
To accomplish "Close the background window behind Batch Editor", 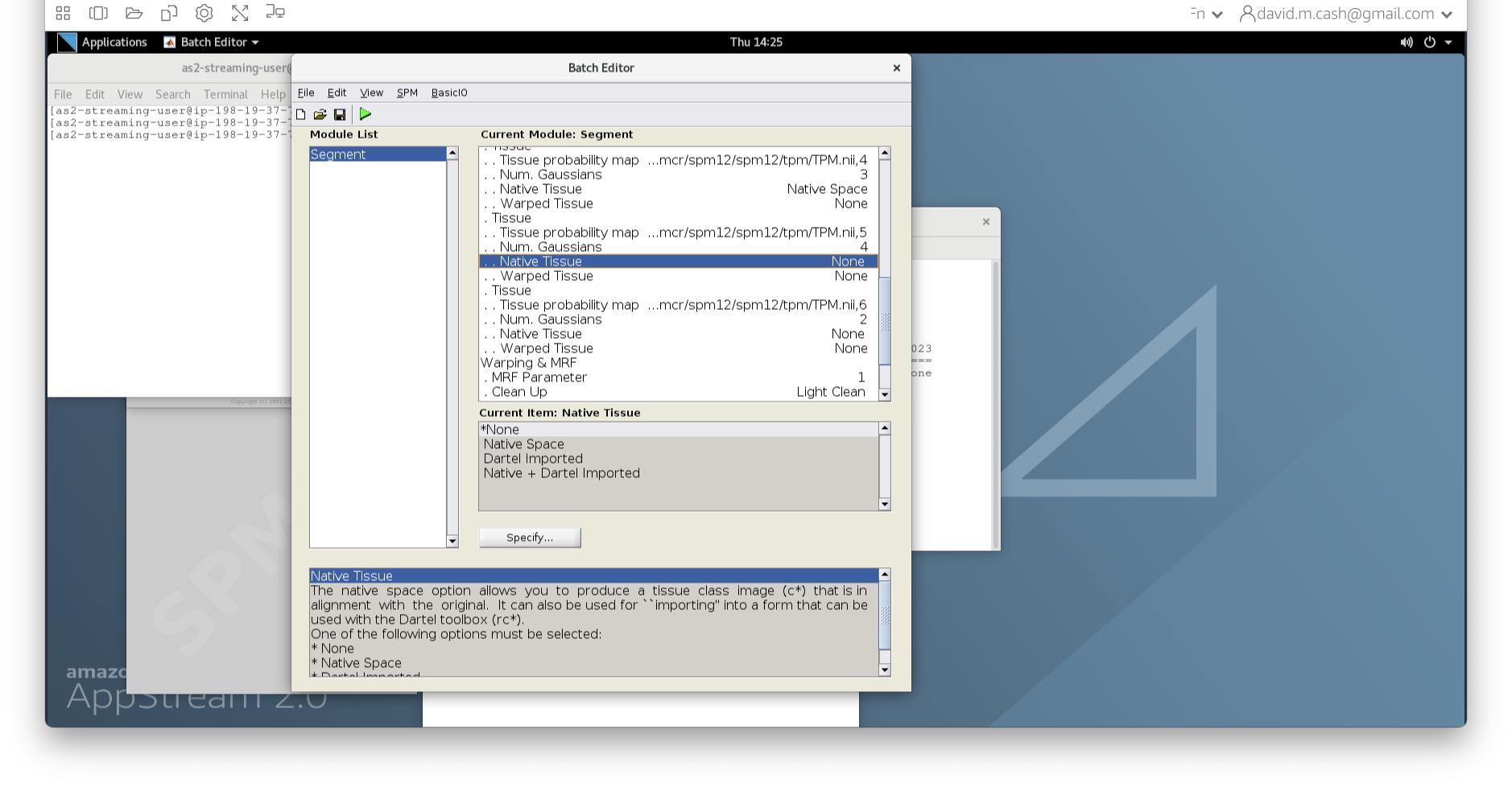I will click(x=986, y=221).
